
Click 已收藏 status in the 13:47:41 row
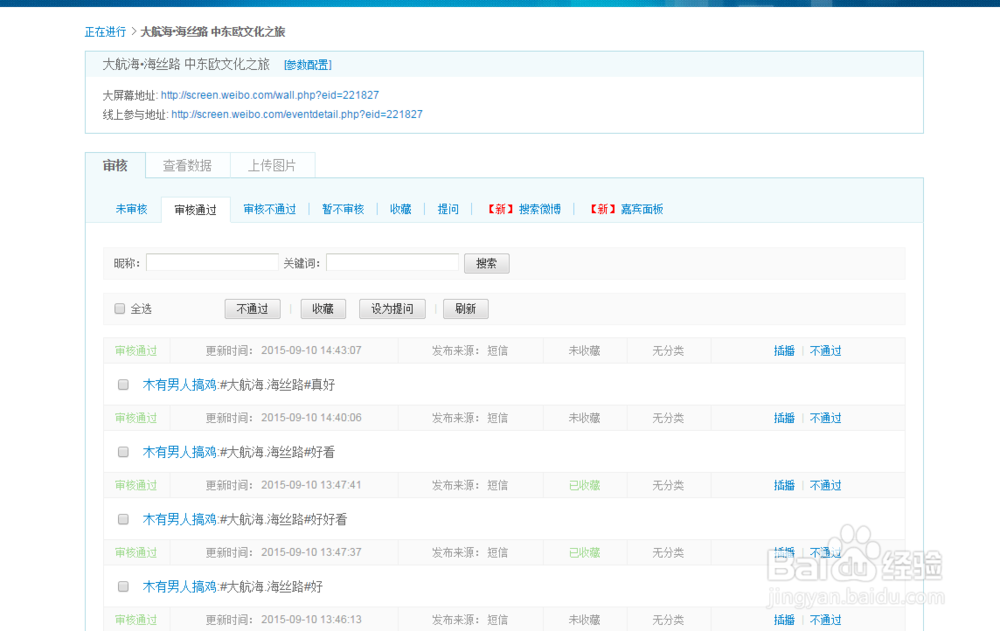(584, 486)
